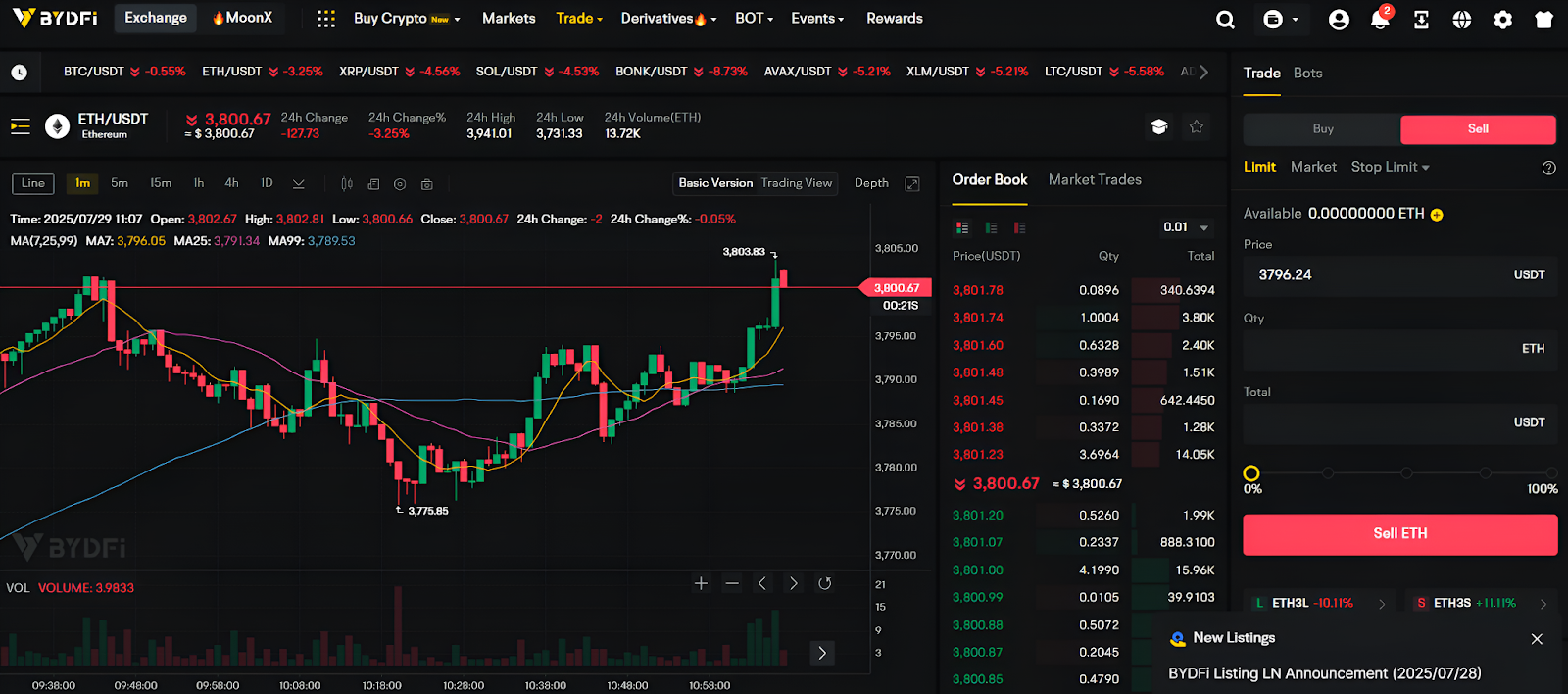Viewport: 1568px width, 694px height.
Task: Open the ETH3S leveraged token link
Action: pos(1482,603)
